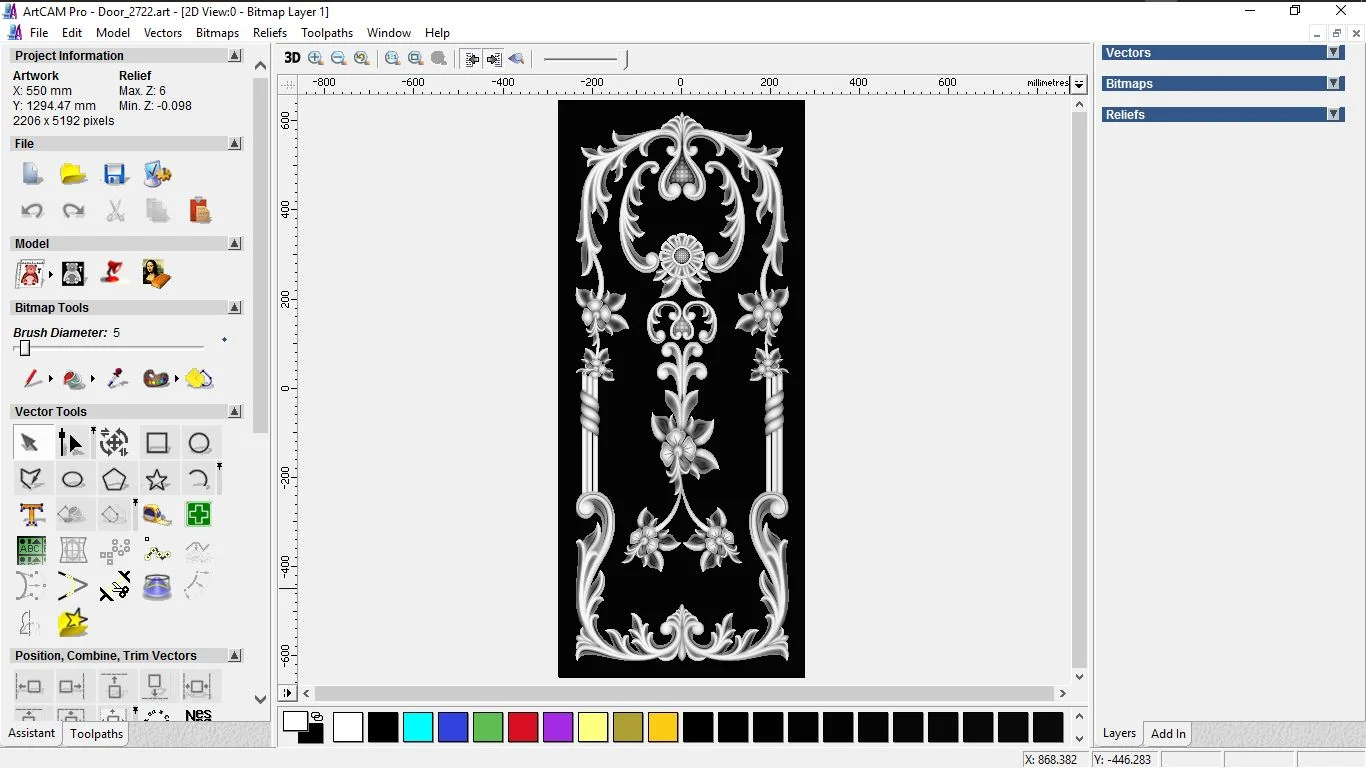This screenshot has height=768, width=1366.
Task: Toggle the left panel visibility arrow button
Action: click(x=472, y=59)
